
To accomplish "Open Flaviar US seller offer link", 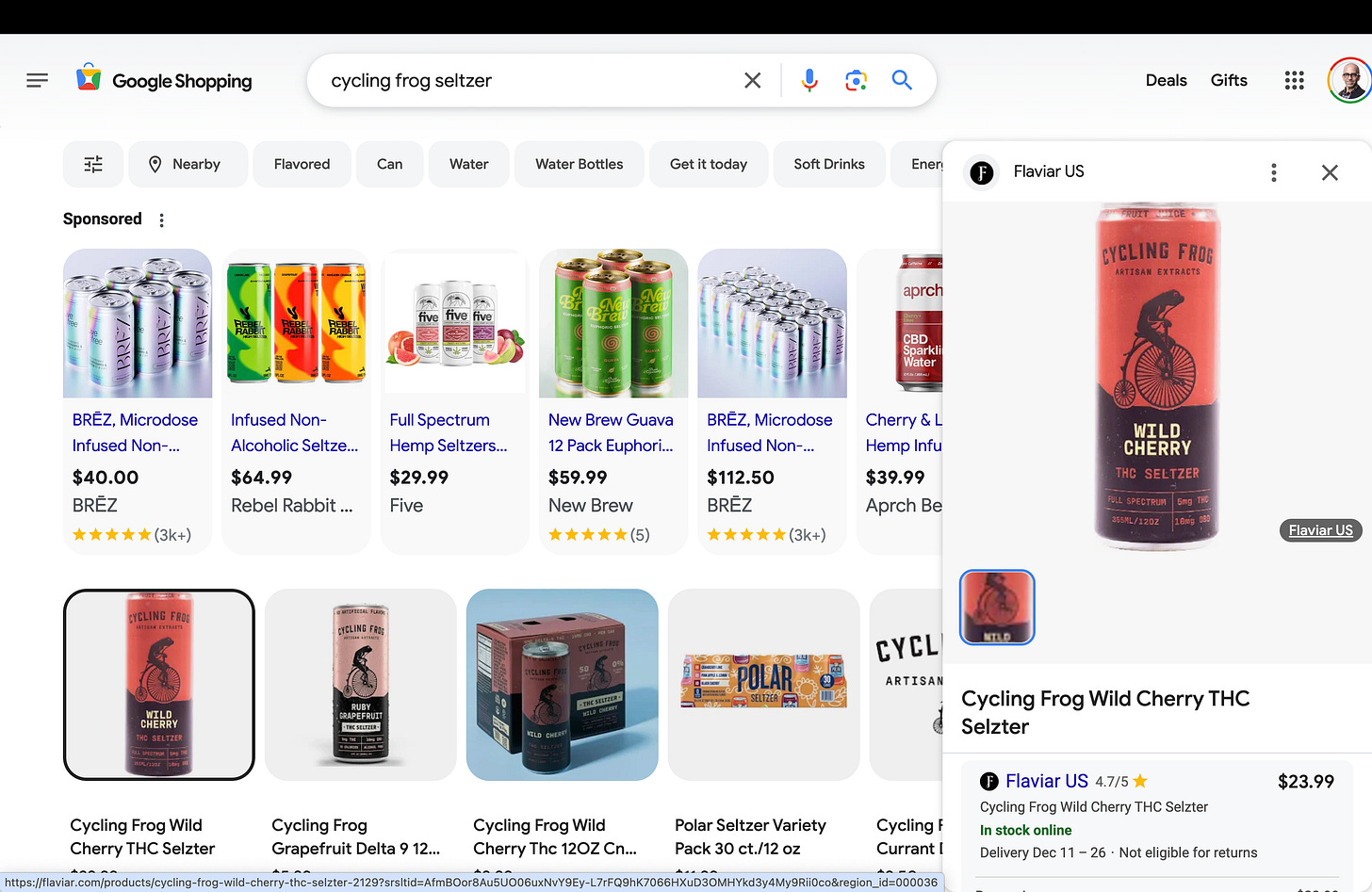I will [1046, 781].
